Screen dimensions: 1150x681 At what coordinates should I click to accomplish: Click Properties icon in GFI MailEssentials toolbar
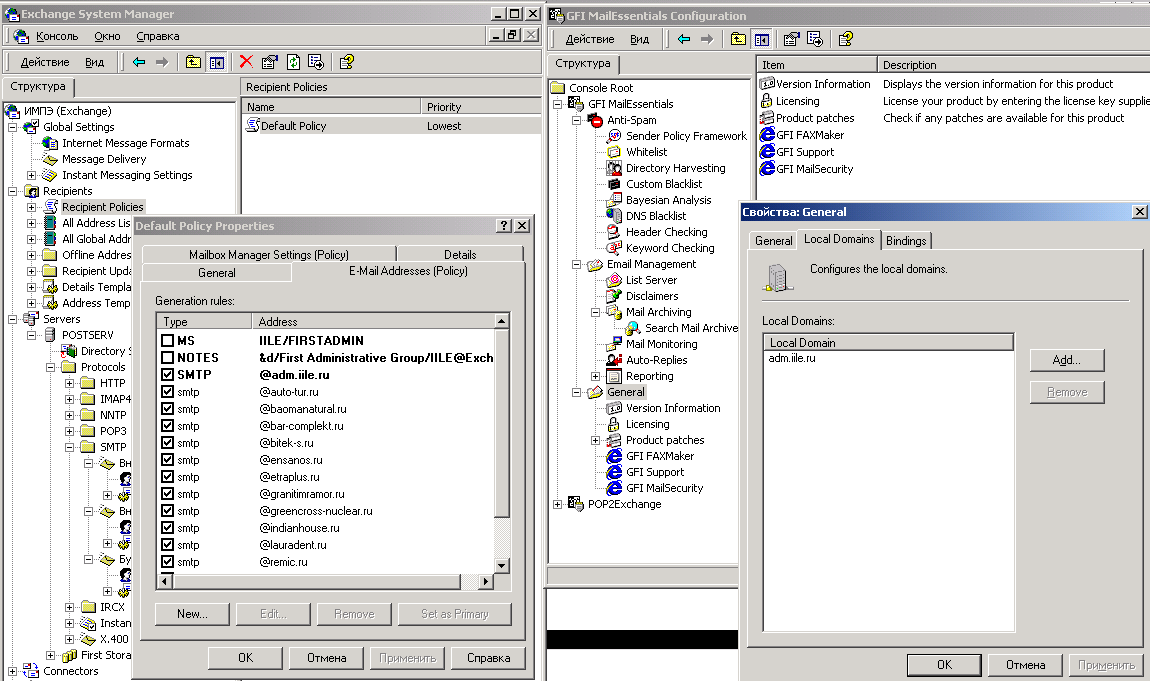791,39
